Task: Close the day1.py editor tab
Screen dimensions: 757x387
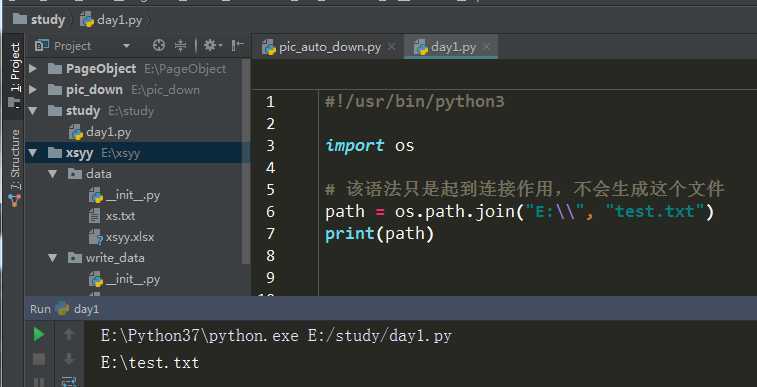Action: tap(487, 47)
